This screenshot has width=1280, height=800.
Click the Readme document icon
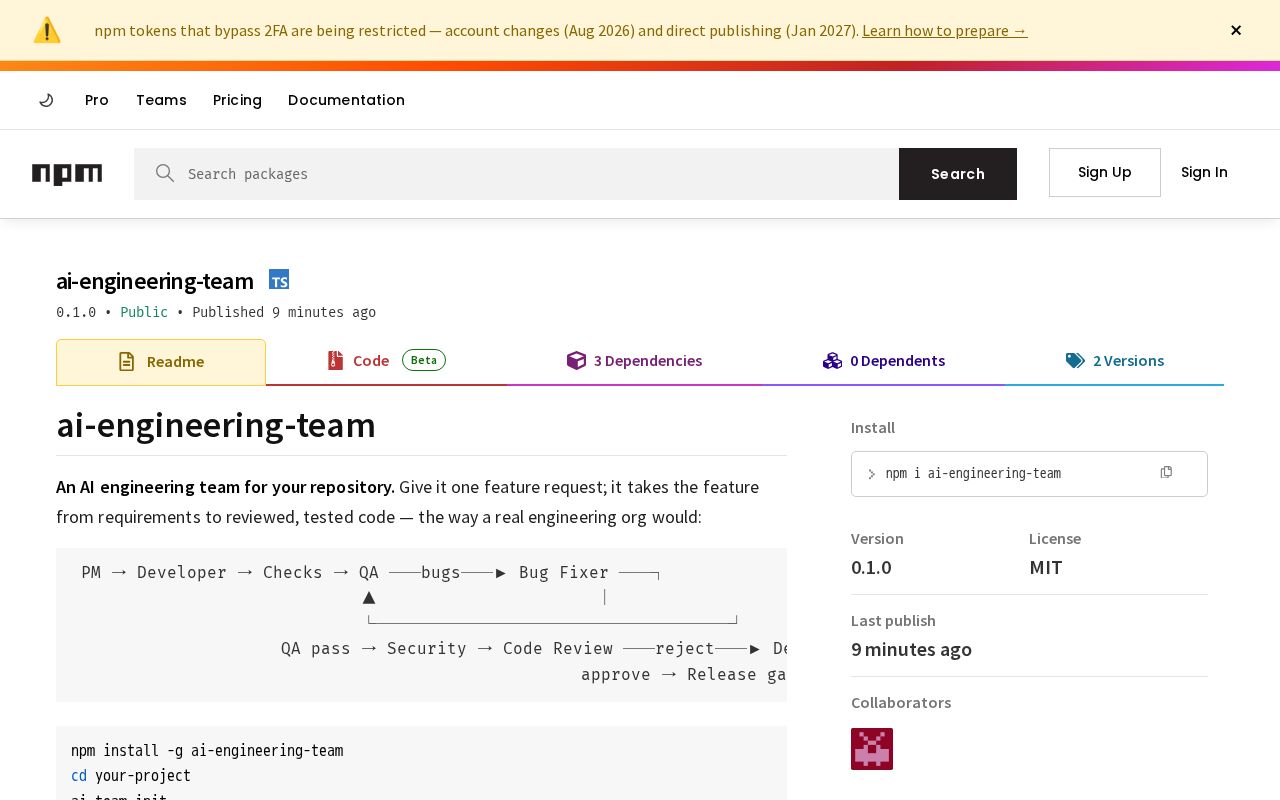[126, 362]
